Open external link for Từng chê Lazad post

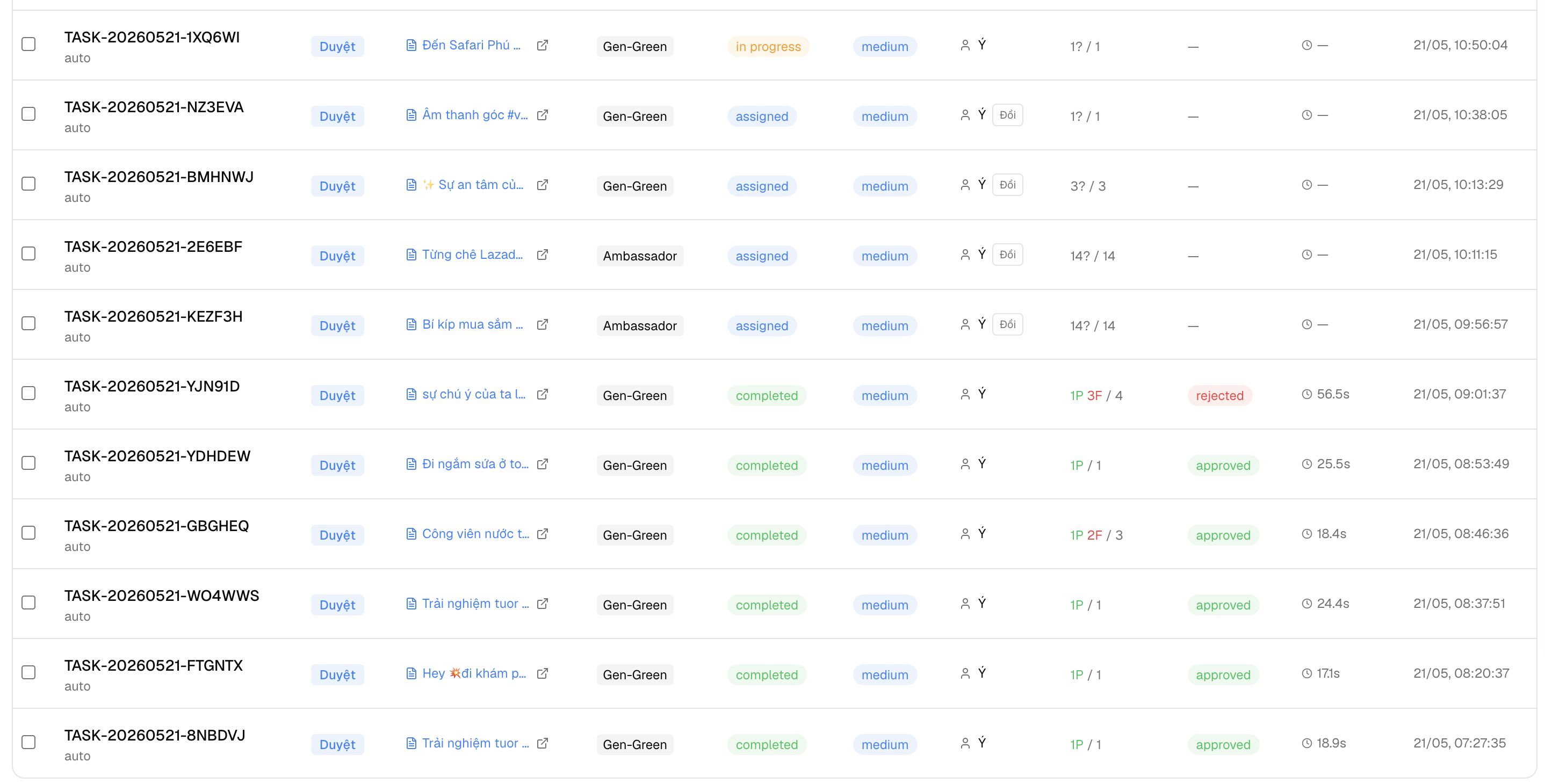tap(542, 254)
